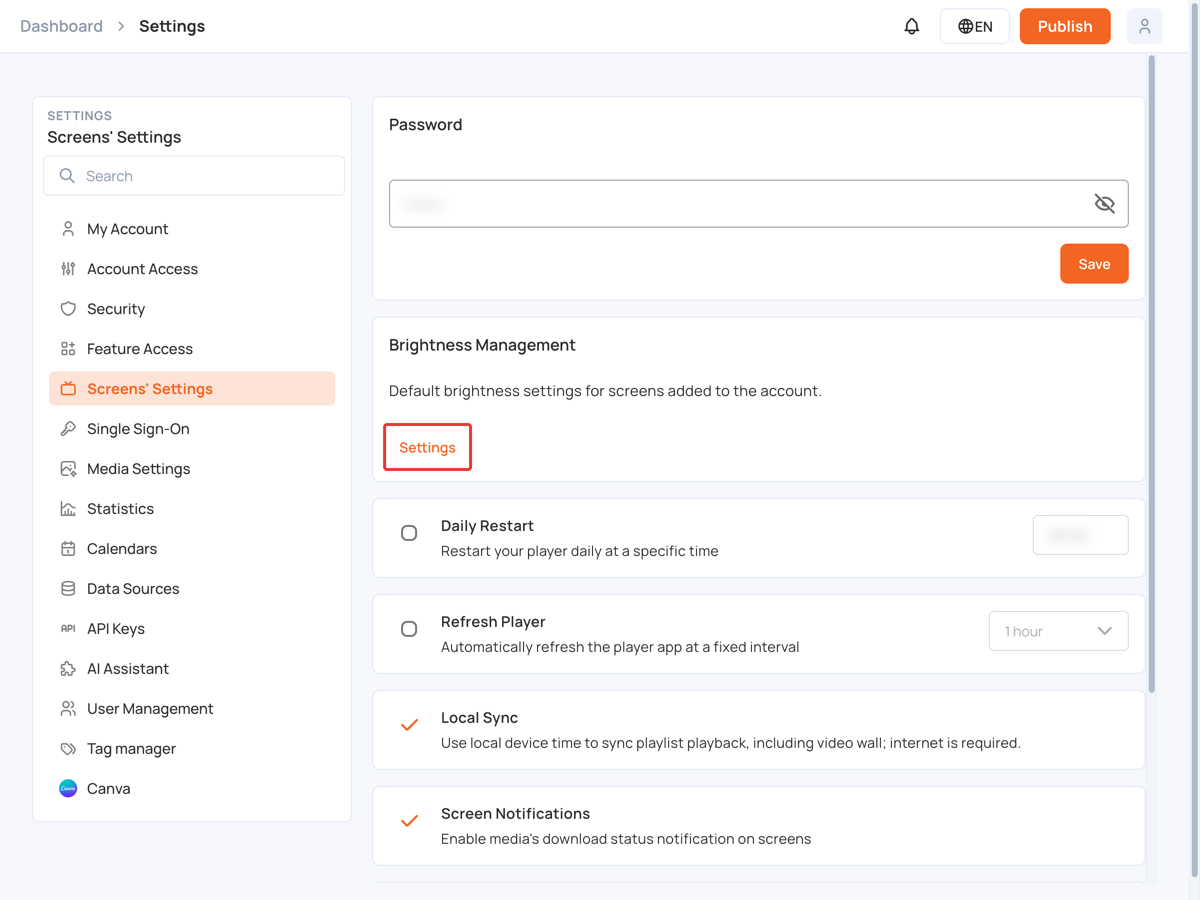Click the Security shield icon
The height and width of the screenshot is (900, 1200).
[68, 309]
